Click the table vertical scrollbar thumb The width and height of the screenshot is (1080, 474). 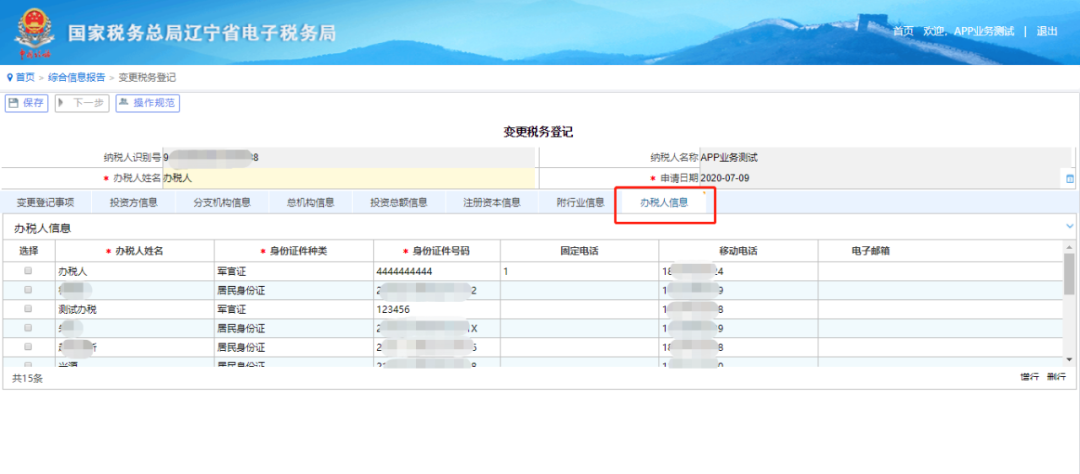1068,273
